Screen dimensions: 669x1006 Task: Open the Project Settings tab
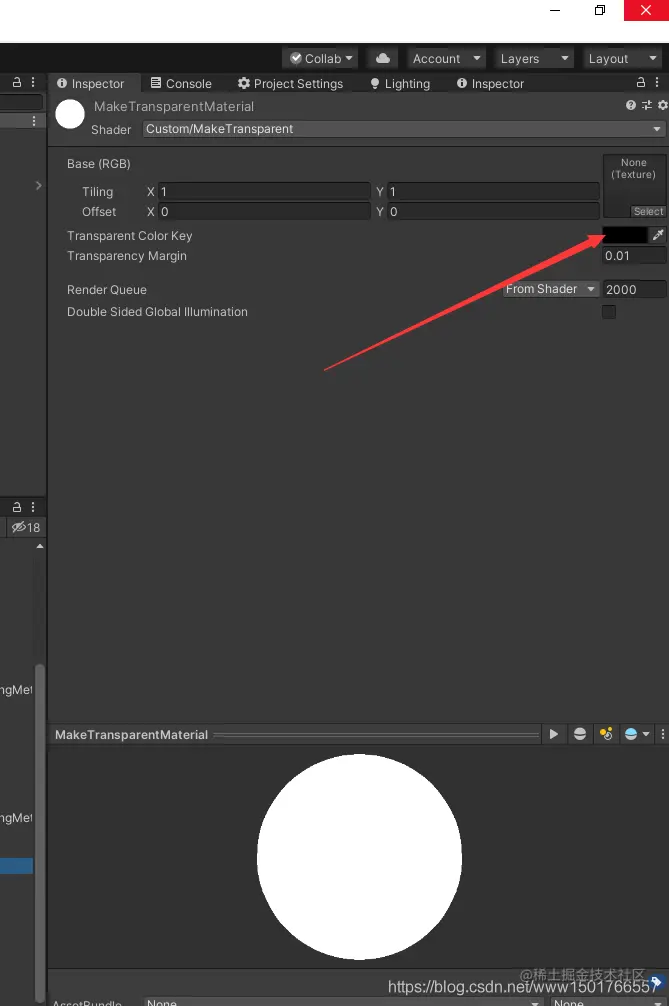tap(290, 83)
